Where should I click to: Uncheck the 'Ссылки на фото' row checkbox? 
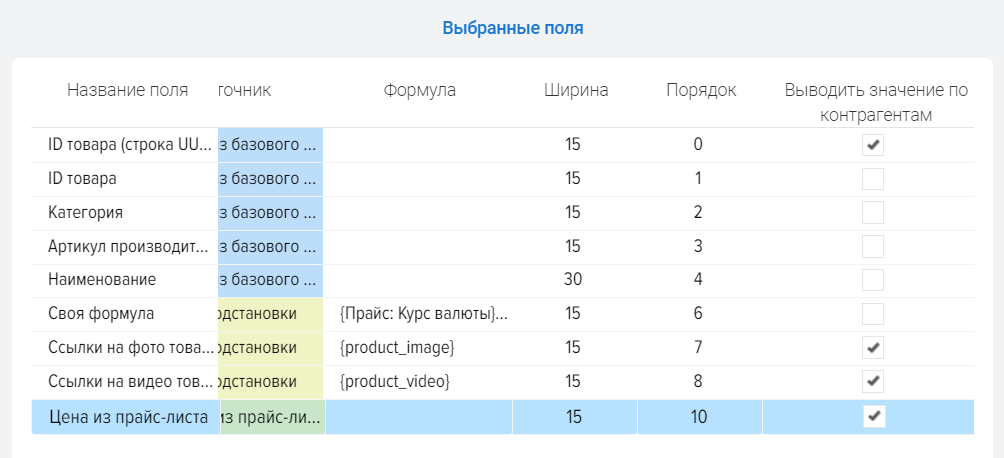pos(873,348)
